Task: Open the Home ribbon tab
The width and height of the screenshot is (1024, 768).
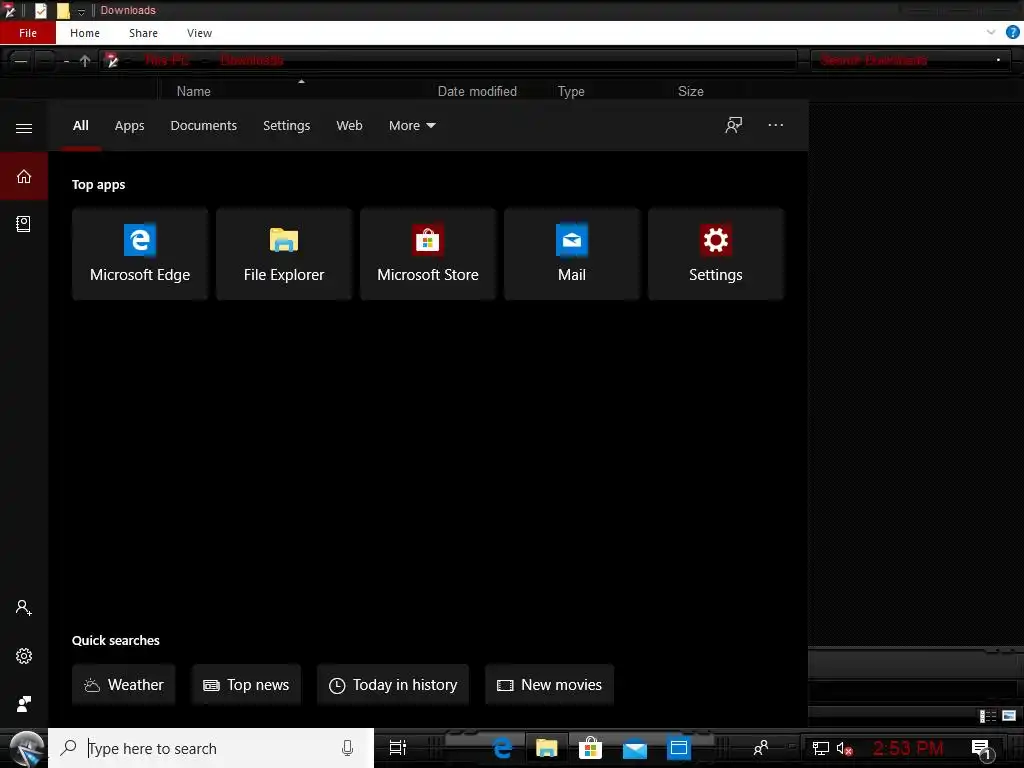Action: coord(85,33)
